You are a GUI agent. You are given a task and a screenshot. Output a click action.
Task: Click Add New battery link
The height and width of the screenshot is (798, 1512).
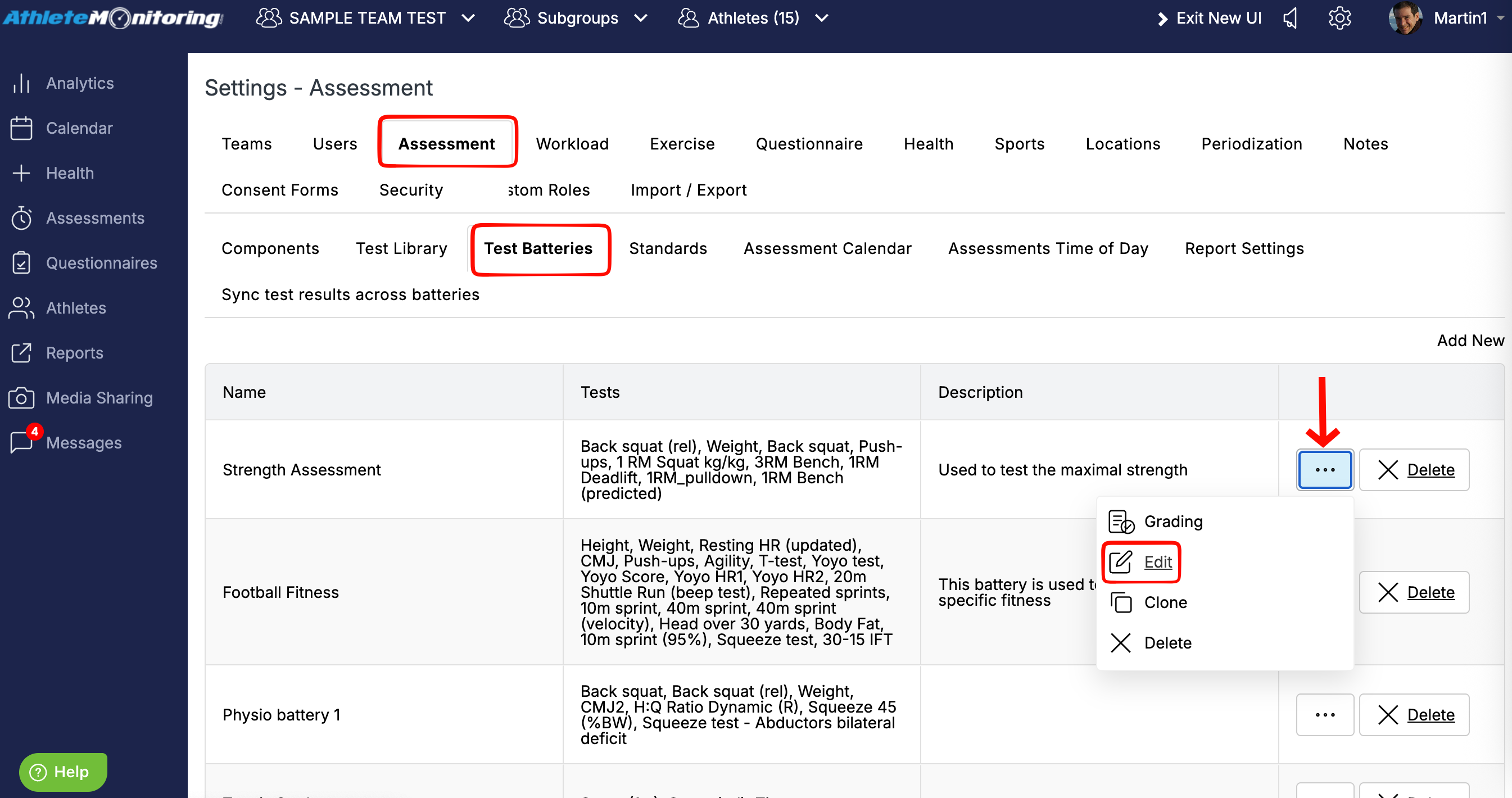1470,341
